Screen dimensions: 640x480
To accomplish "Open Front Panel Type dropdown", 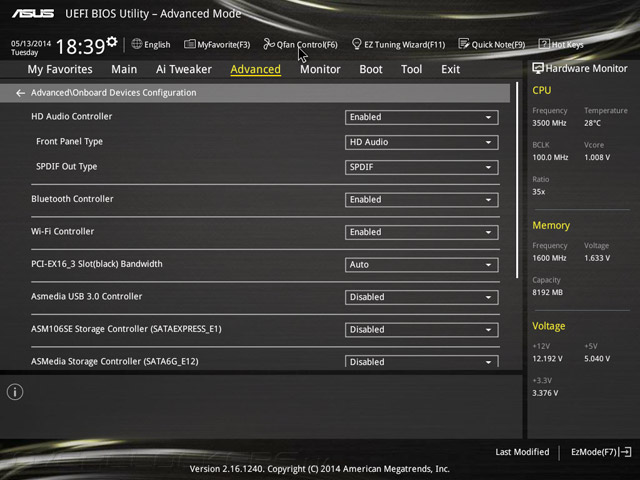I will coord(421,142).
